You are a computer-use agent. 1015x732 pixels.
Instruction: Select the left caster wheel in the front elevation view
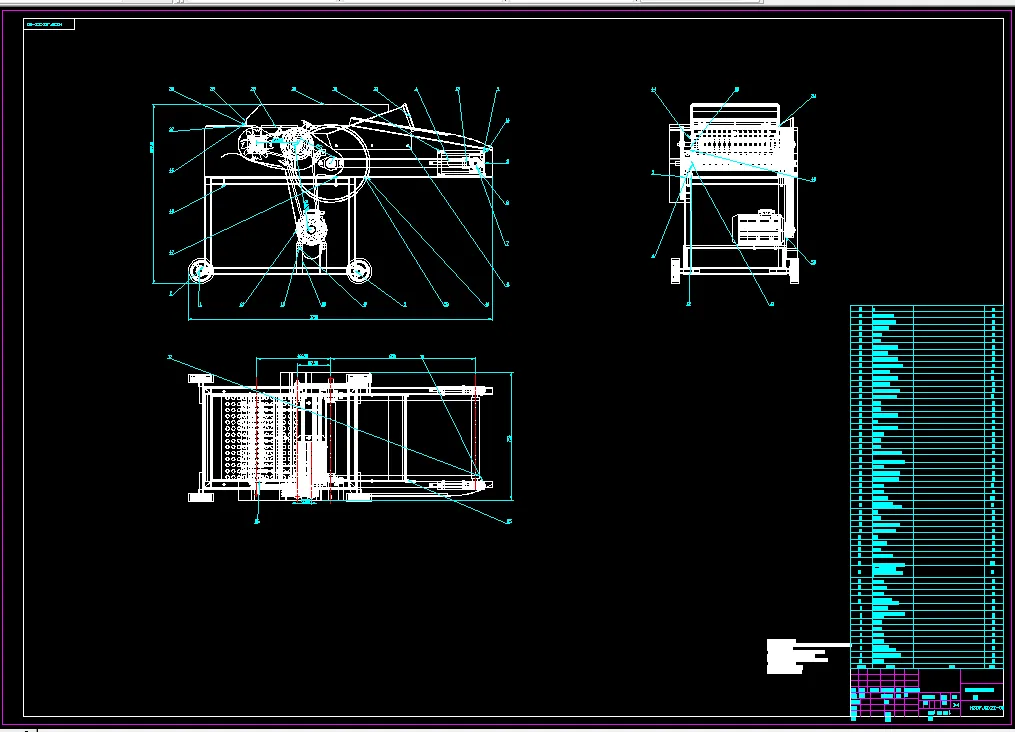(201, 271)
